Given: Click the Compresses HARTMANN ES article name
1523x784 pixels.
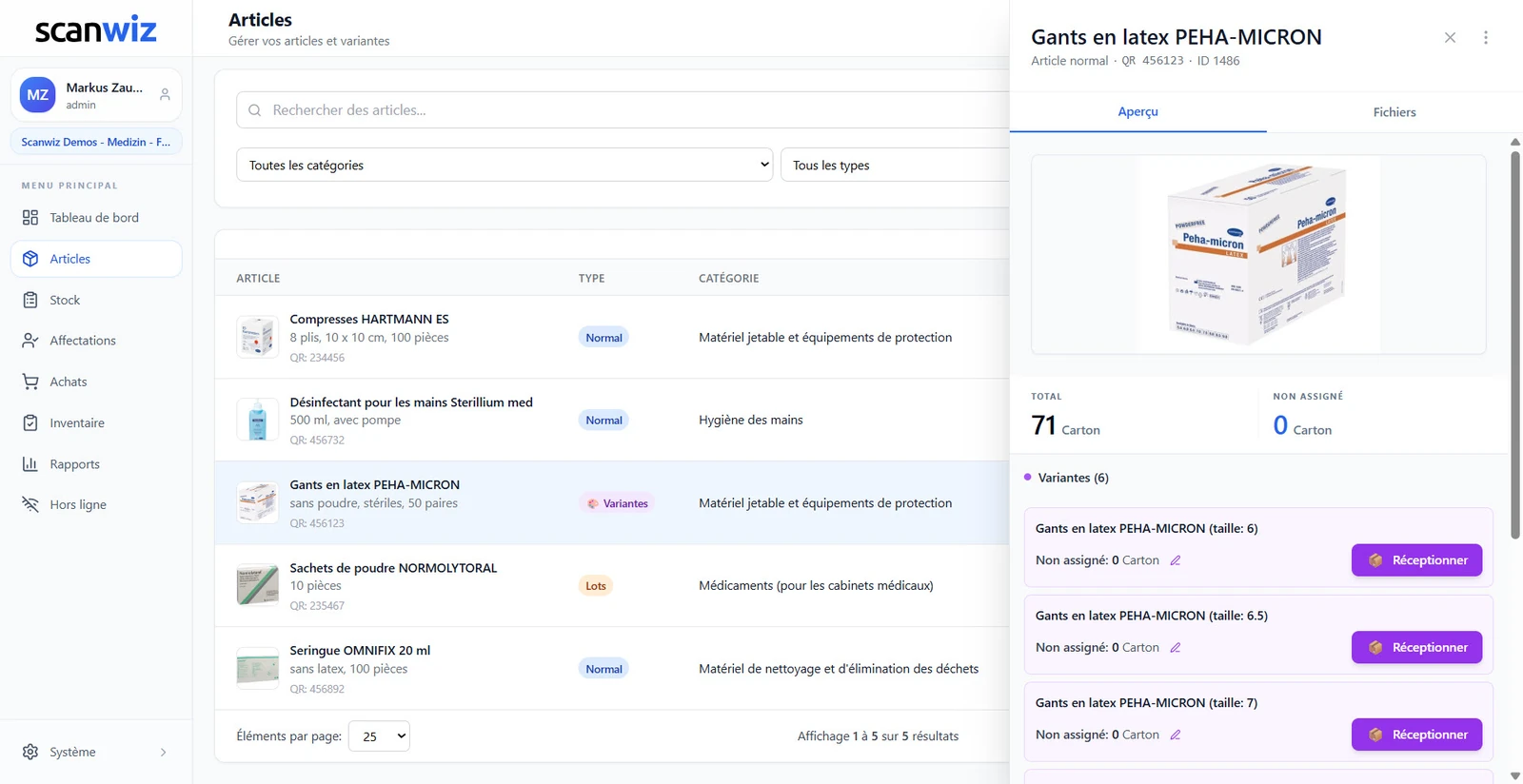Looking at the screenshot, I should pyautogui.click(x=369, y=319).
